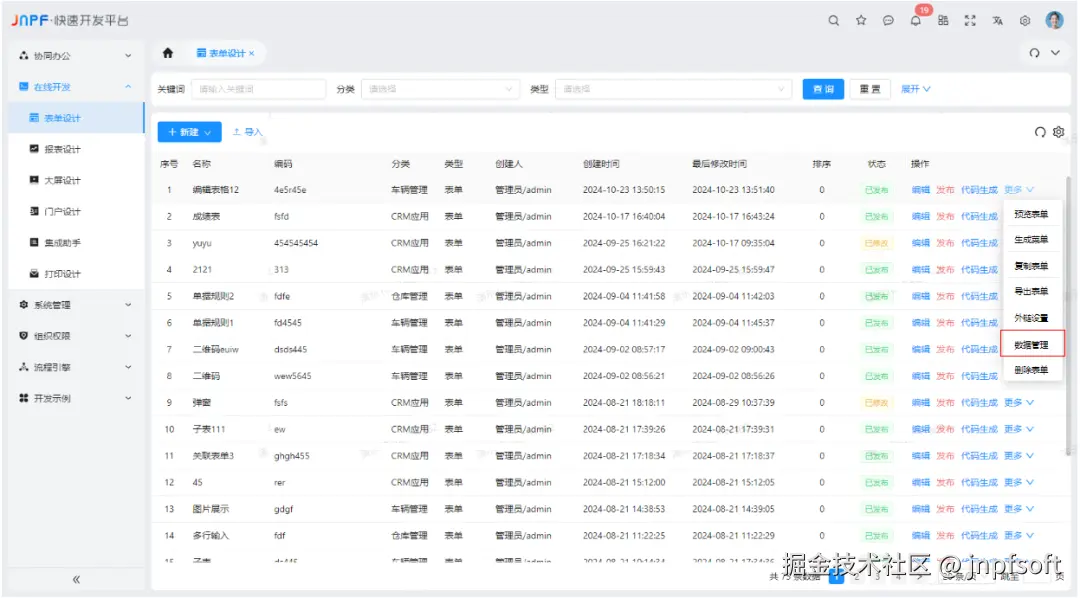1080x598 pixels.
Task: Refresh the form list with the reload icon
Action: (1038, 131)
